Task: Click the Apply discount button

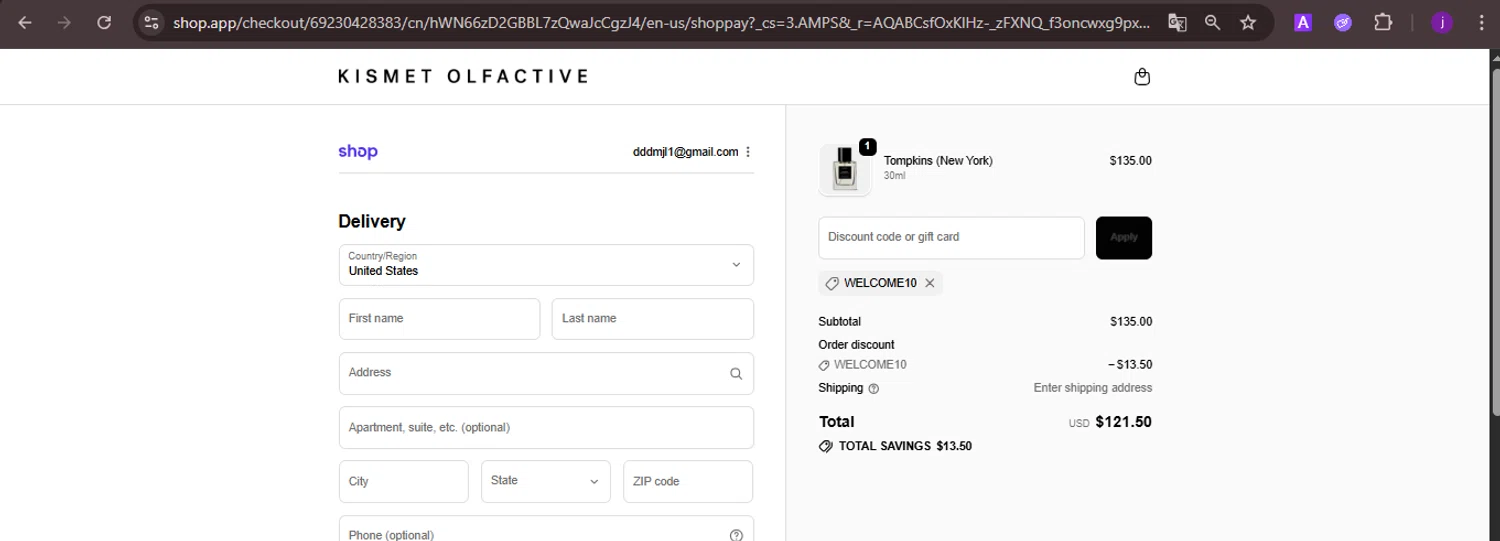Action: [x=1124, y=238]
